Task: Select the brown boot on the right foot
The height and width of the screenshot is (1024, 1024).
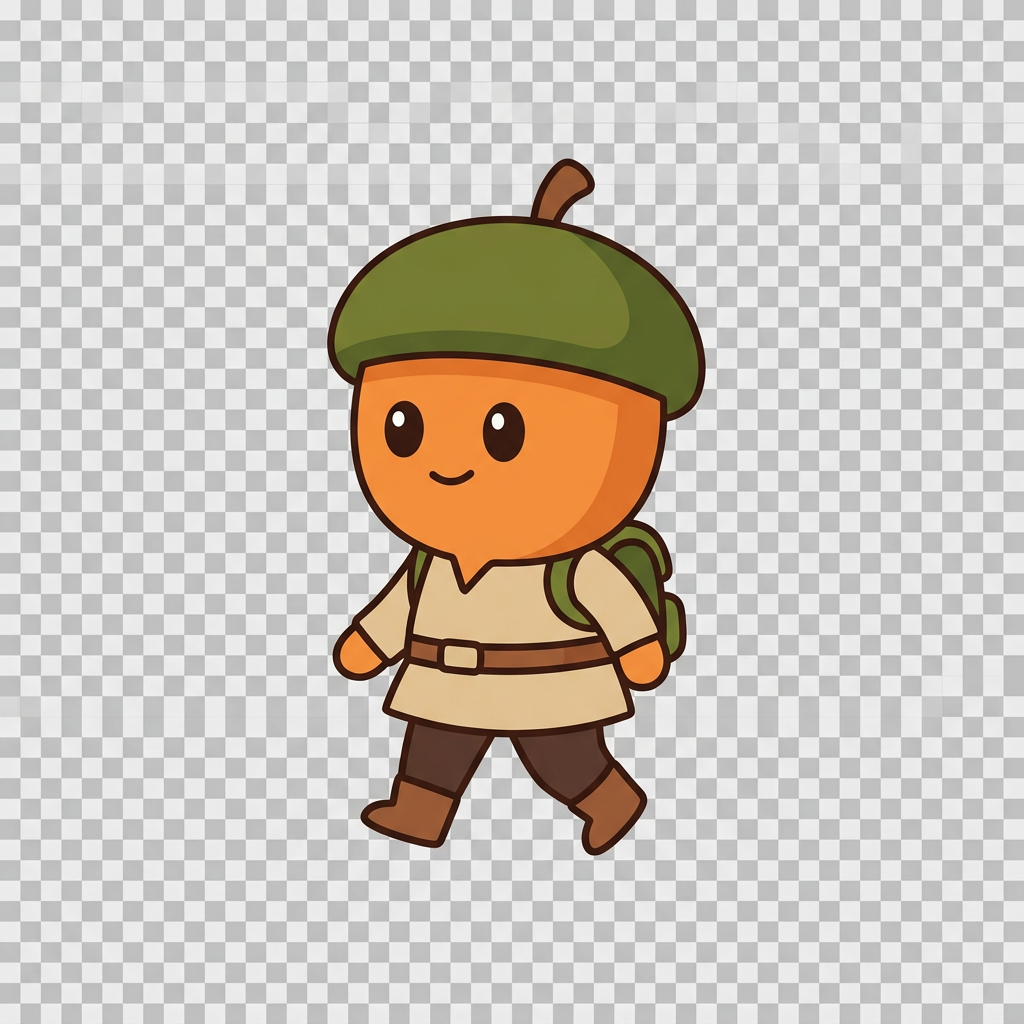Action: click(607, 810)
